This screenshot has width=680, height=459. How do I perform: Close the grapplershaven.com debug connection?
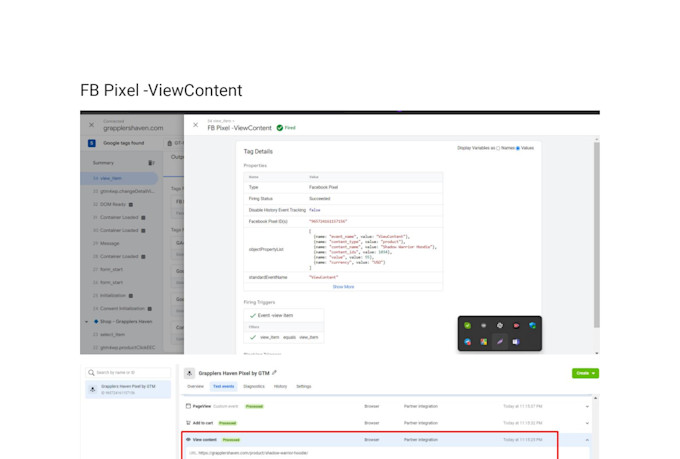coord(92,125)
